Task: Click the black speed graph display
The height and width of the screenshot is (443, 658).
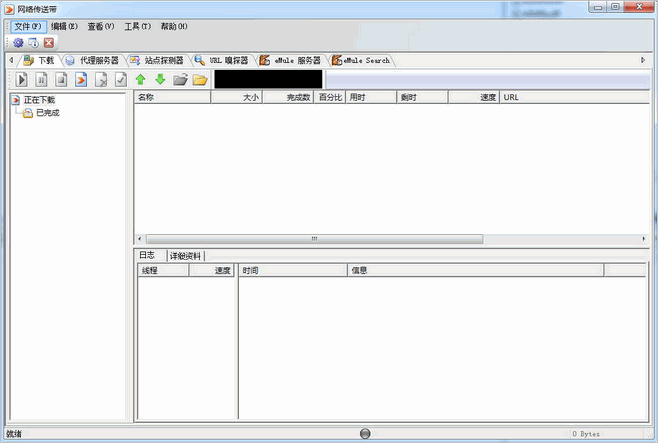Action: tap(268, 79)
